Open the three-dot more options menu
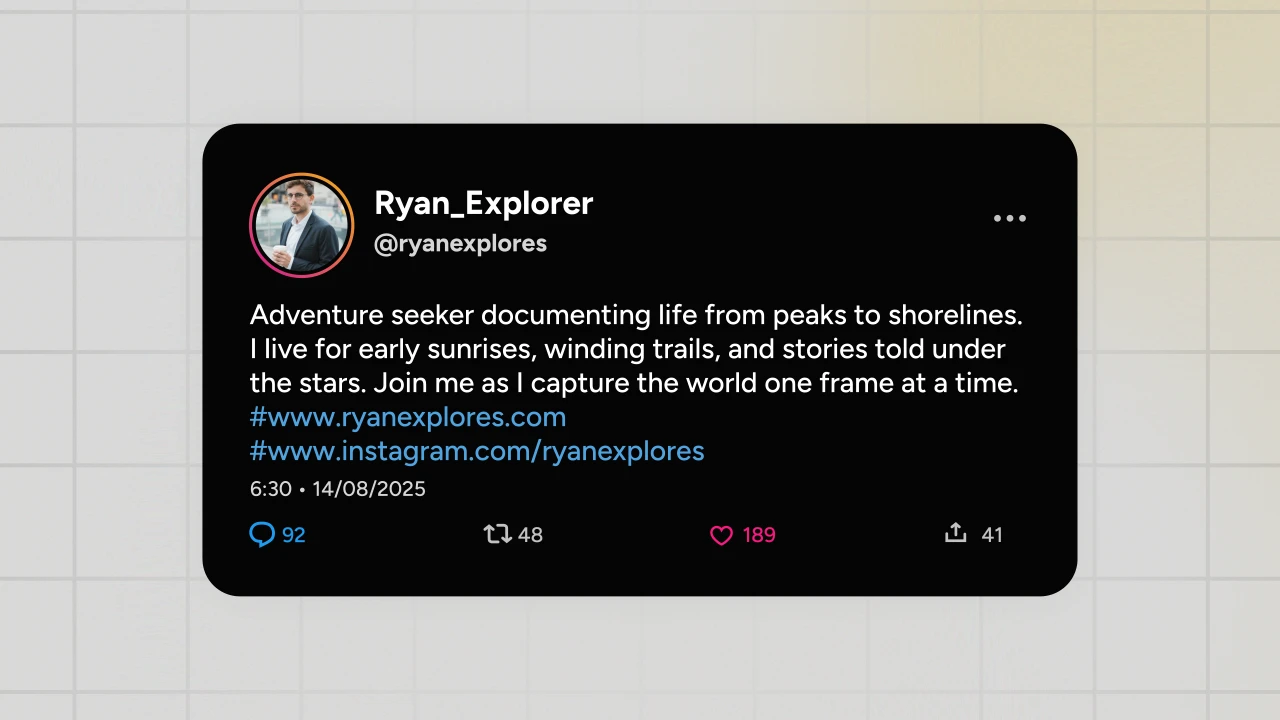The width and height of the screenshot is (1280, 720). point(1009,219)
